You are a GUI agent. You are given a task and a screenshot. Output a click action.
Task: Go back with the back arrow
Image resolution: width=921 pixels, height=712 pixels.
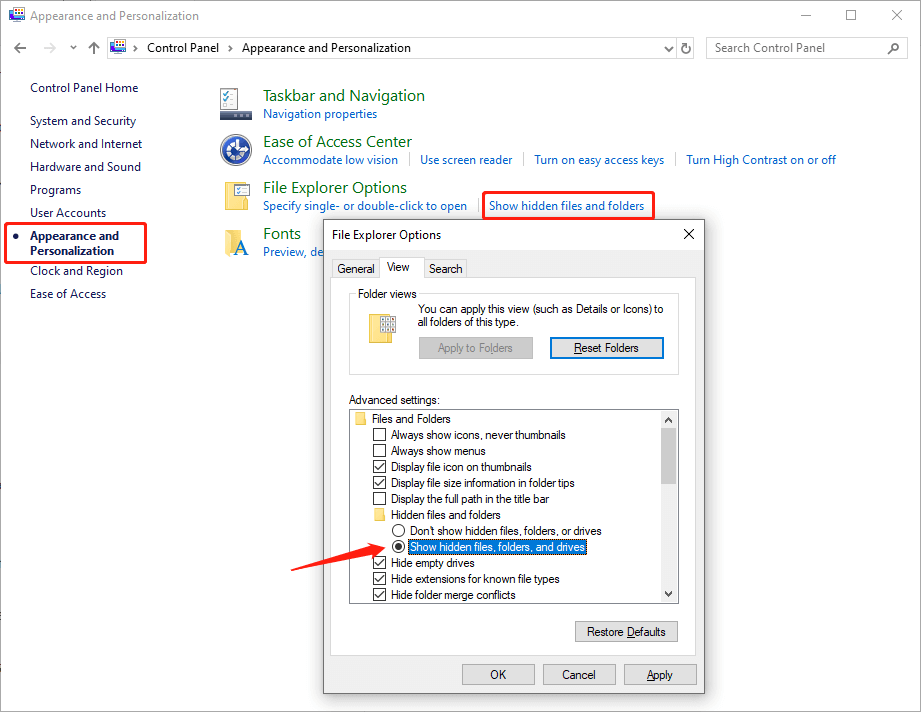20,48
